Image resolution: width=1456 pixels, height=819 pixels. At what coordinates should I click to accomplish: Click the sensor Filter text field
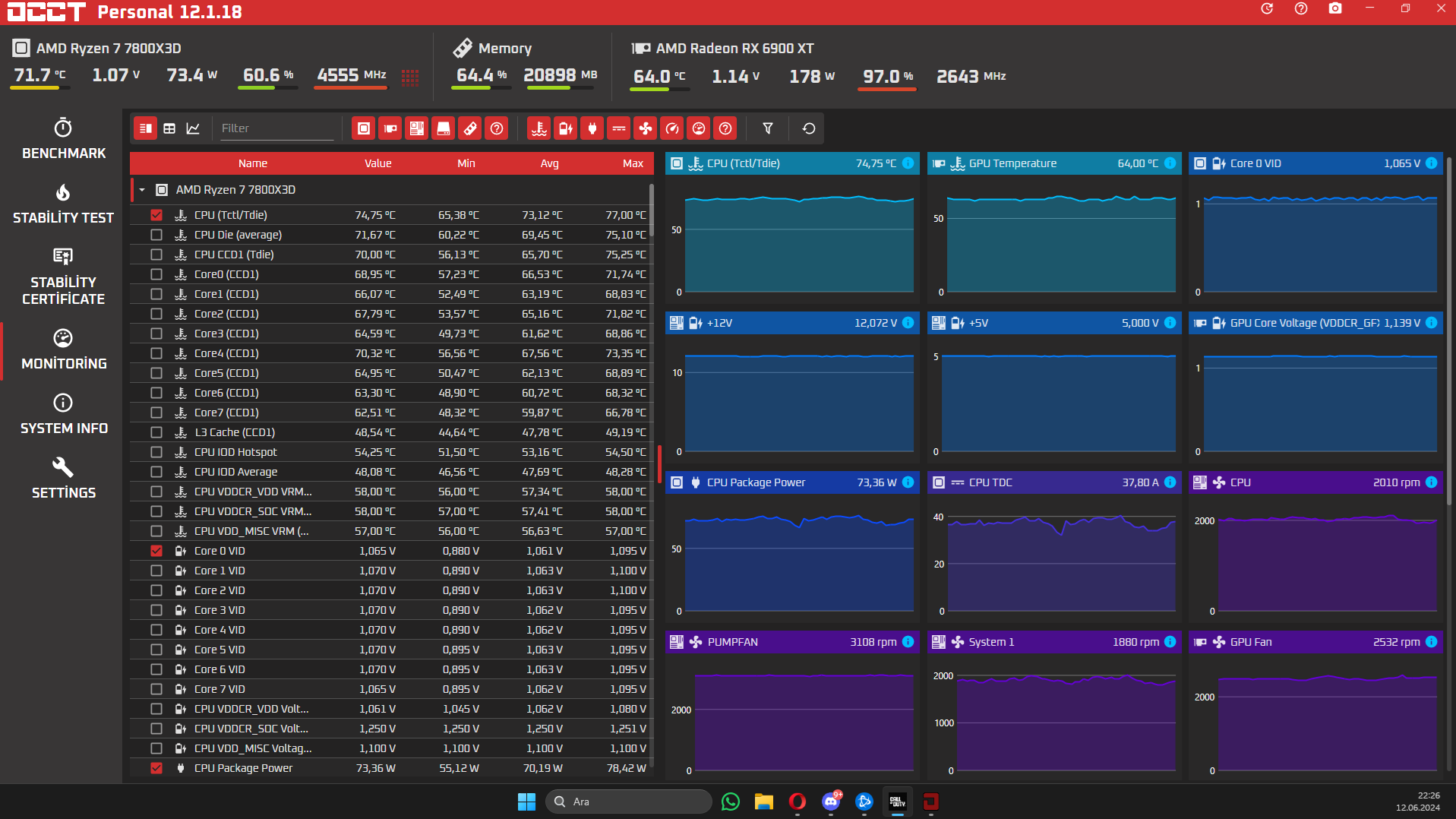[x=276, y=128]
